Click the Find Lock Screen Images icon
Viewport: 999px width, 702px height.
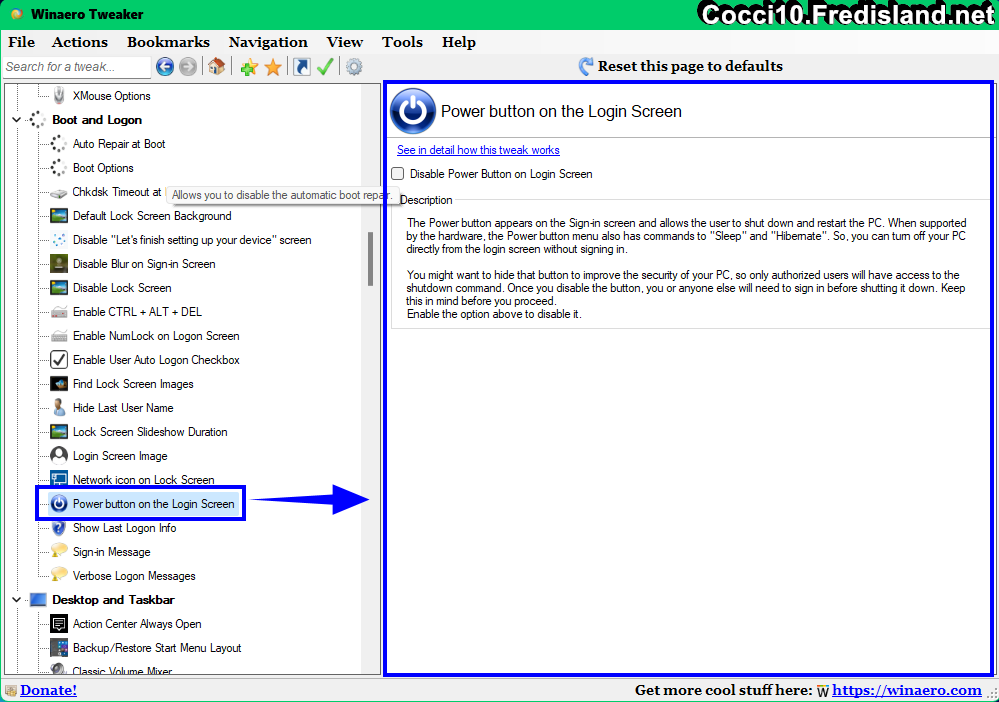tap(59, 384)
